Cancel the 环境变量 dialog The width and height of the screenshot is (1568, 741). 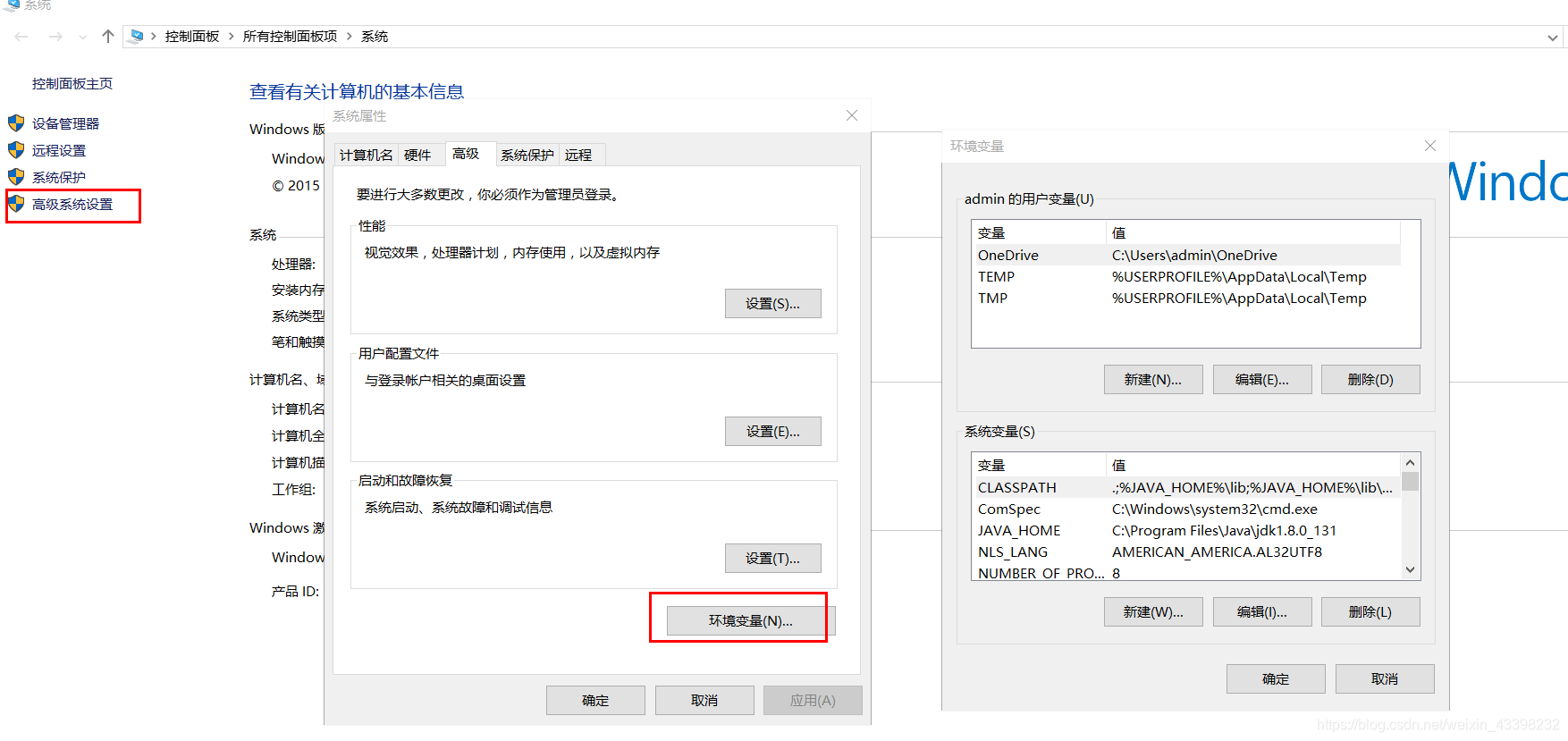click(x=1385, y=679)
